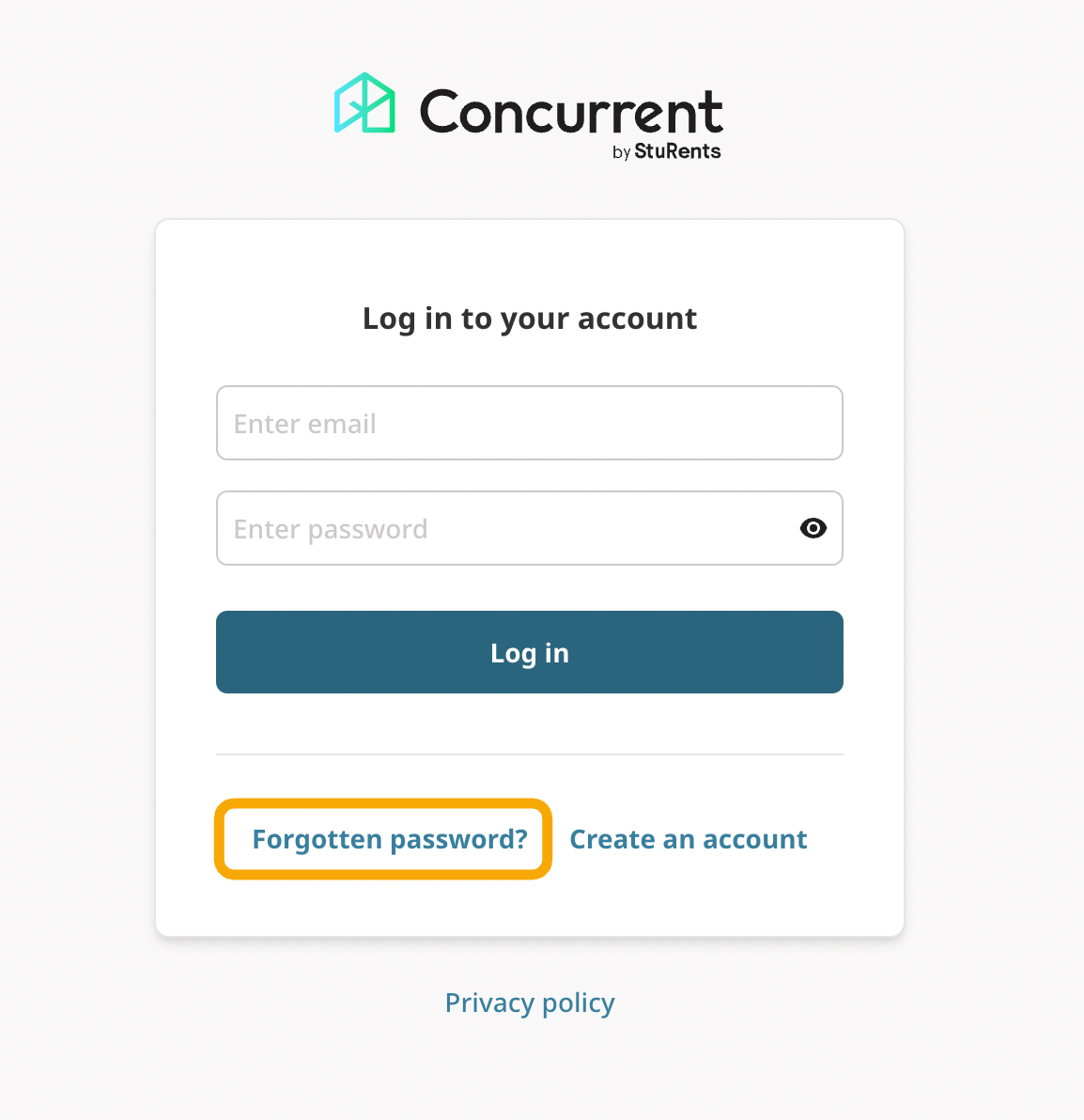This screenshot has width=1084, height=1120.
Task: Click the eye icon in the password field
Action: [813, 528]
